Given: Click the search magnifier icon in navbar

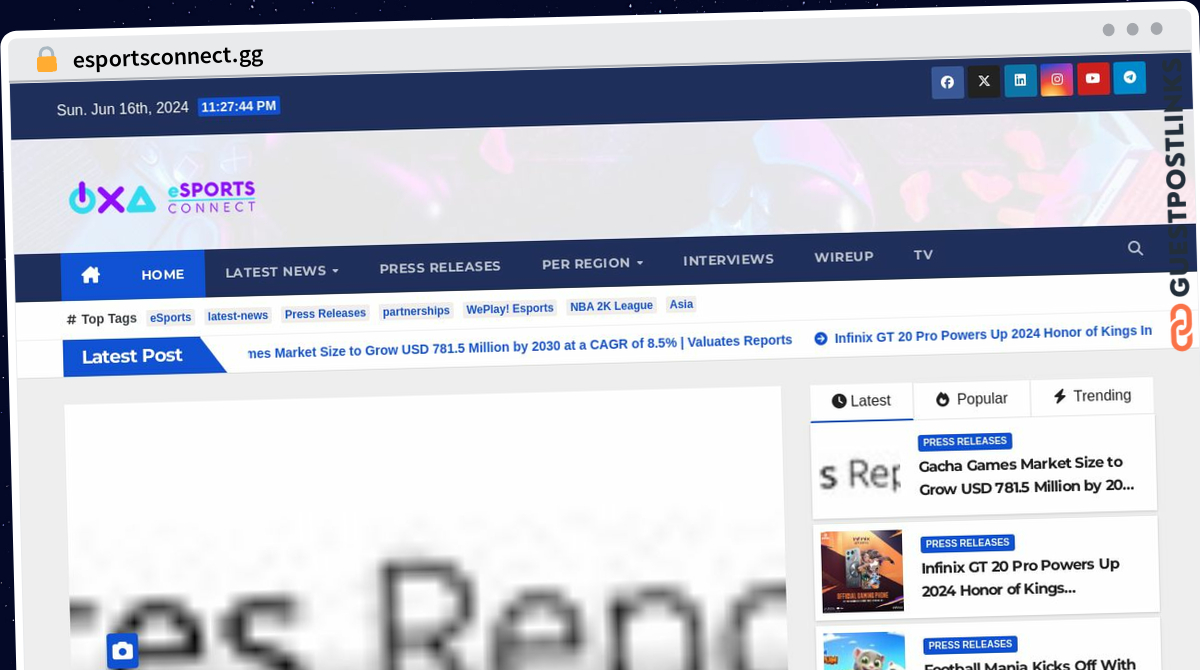Looking at the screenshot, I should tap(1135, 248).
